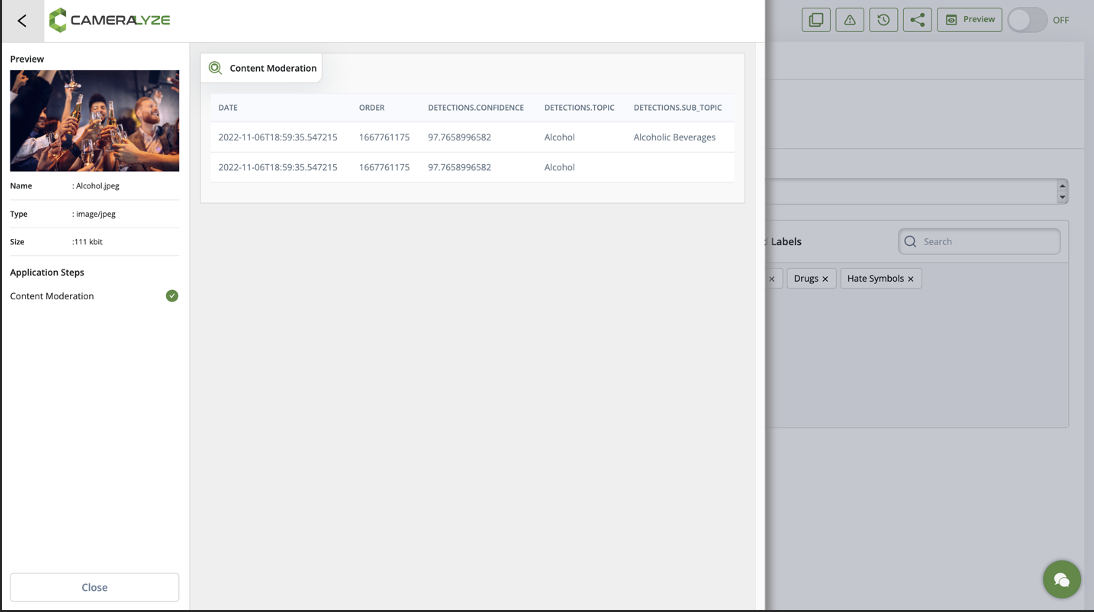
Task: Click the file name Alcohol.jpeg
Action: (x=98, y=186)
